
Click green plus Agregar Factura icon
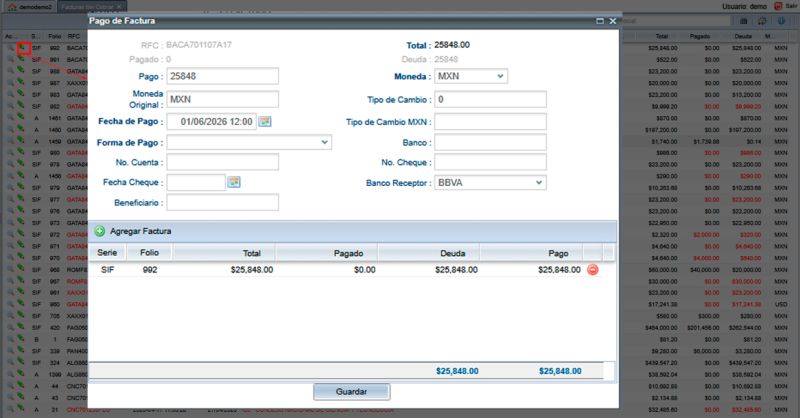[x=99, y=231]
